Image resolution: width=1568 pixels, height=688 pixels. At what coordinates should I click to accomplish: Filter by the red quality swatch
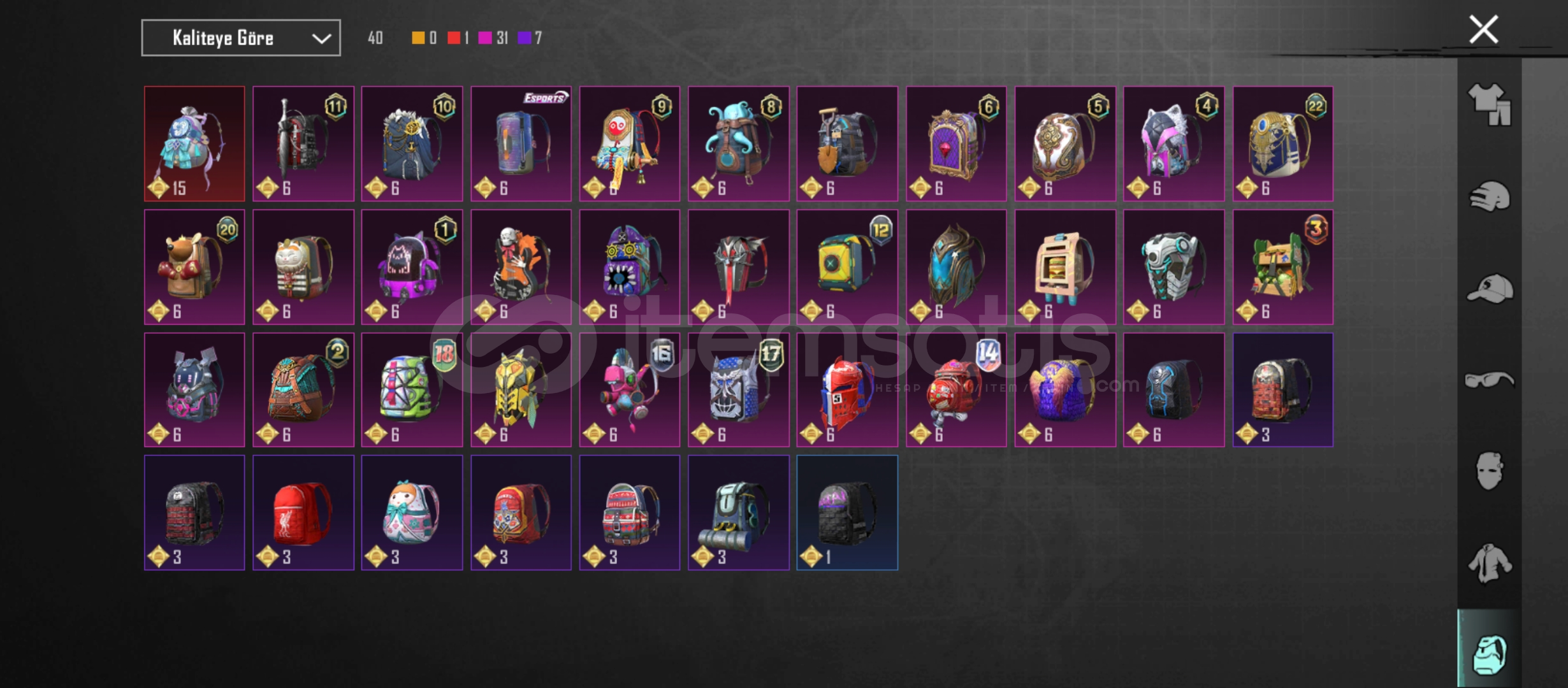coord(454,38)
